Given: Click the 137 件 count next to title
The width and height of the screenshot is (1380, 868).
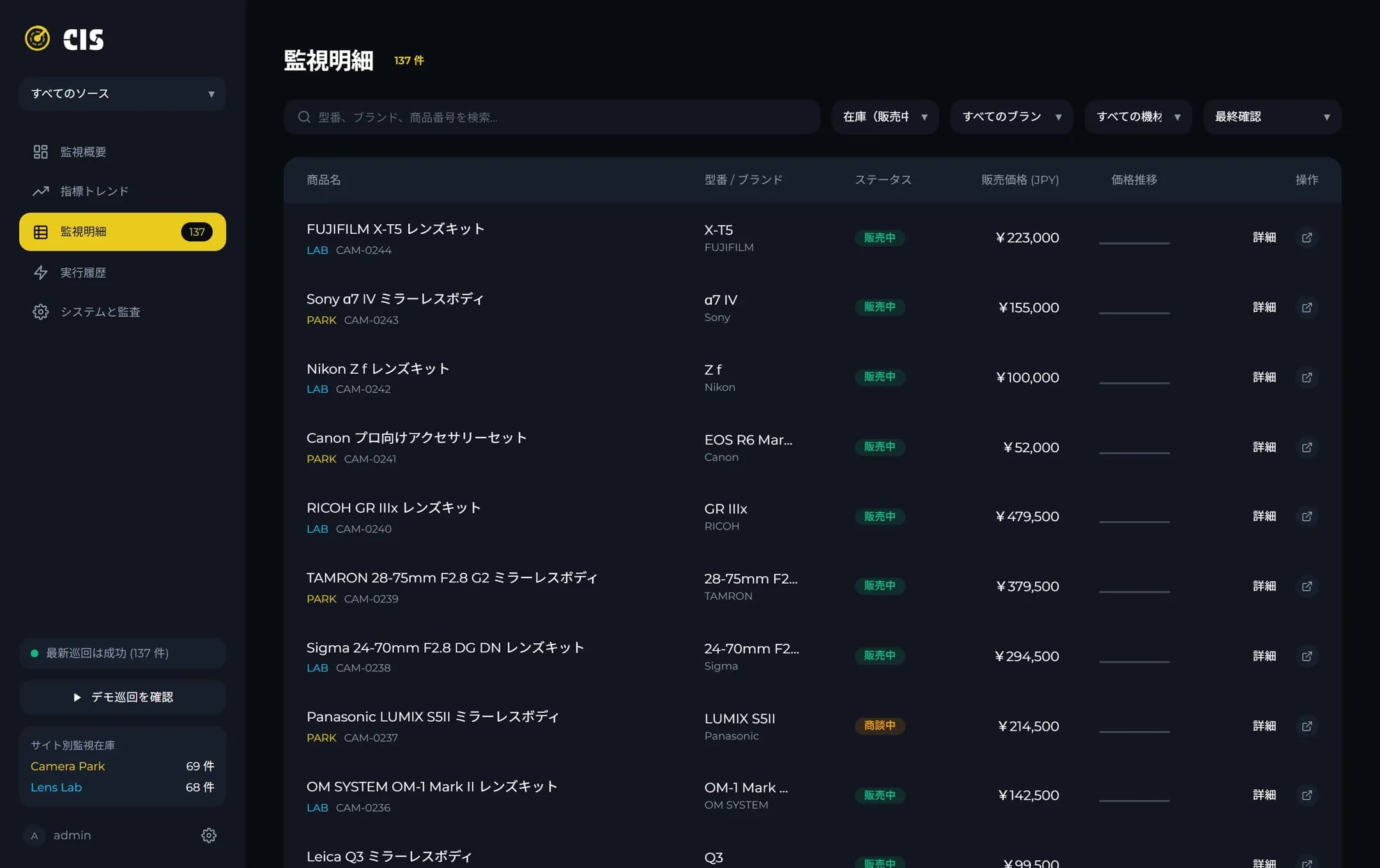Looking at the screenshot, I should [409, 61].
